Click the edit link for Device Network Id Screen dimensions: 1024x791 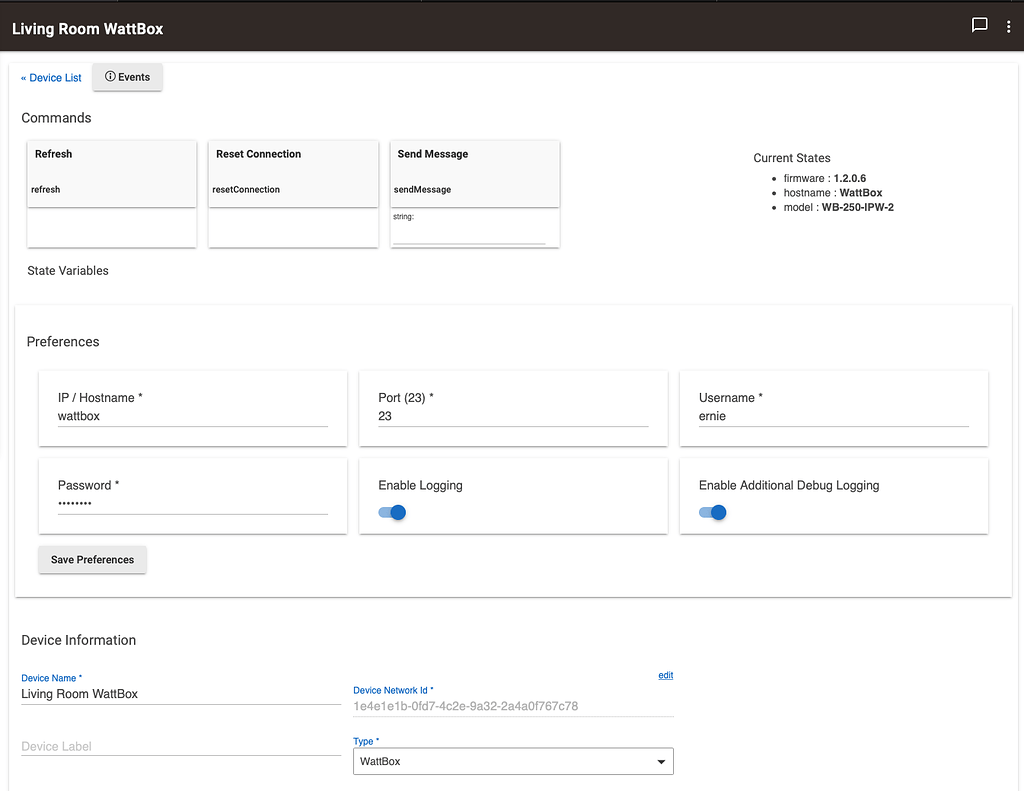tap(665, 676)
